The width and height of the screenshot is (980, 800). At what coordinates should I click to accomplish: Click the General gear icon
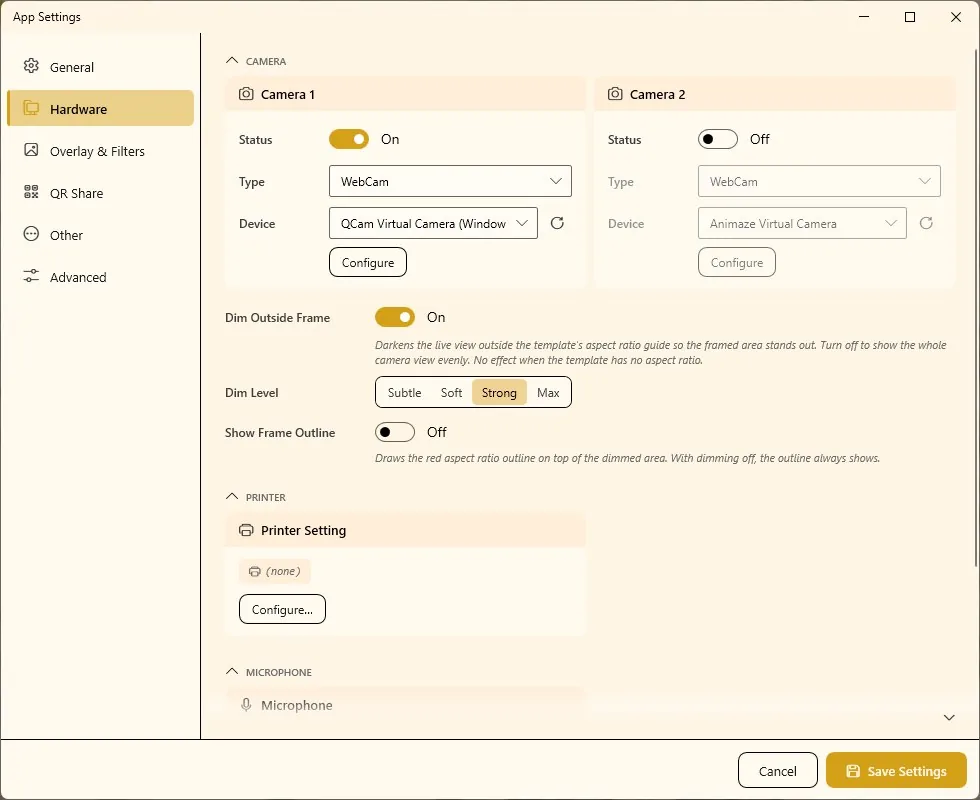pos(31,66)
